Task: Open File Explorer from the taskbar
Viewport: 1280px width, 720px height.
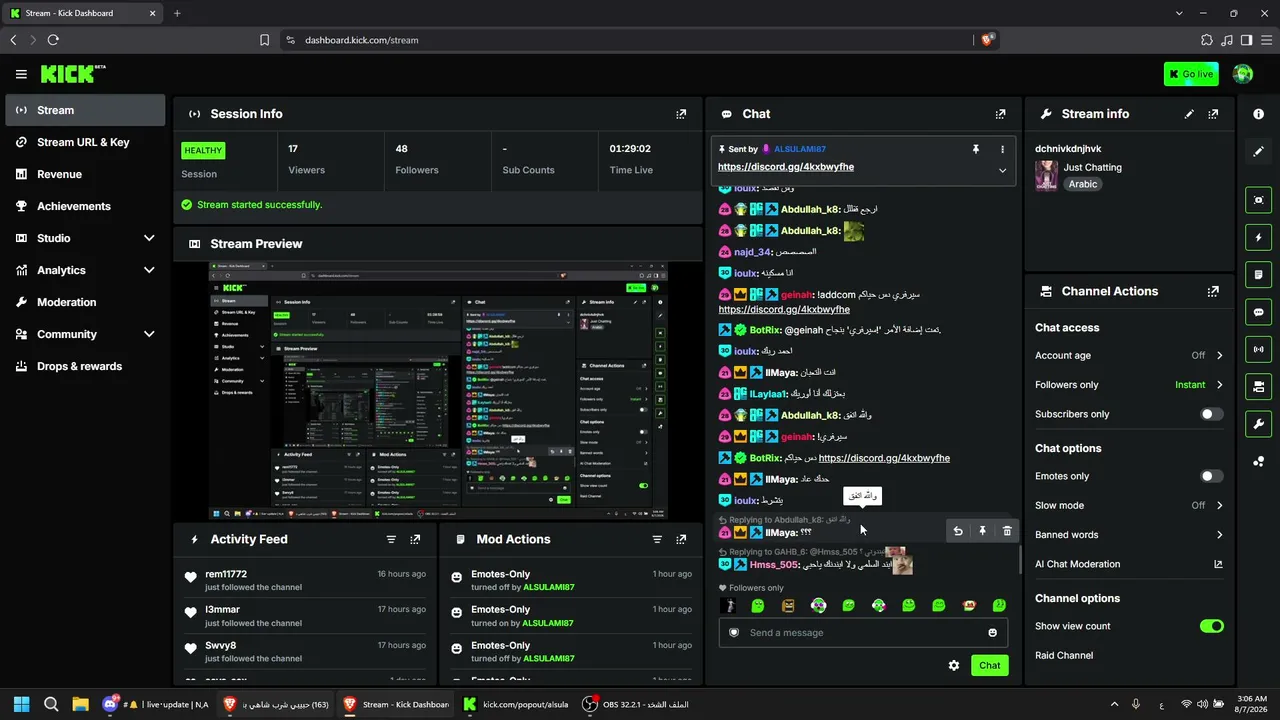Action: 81,704
